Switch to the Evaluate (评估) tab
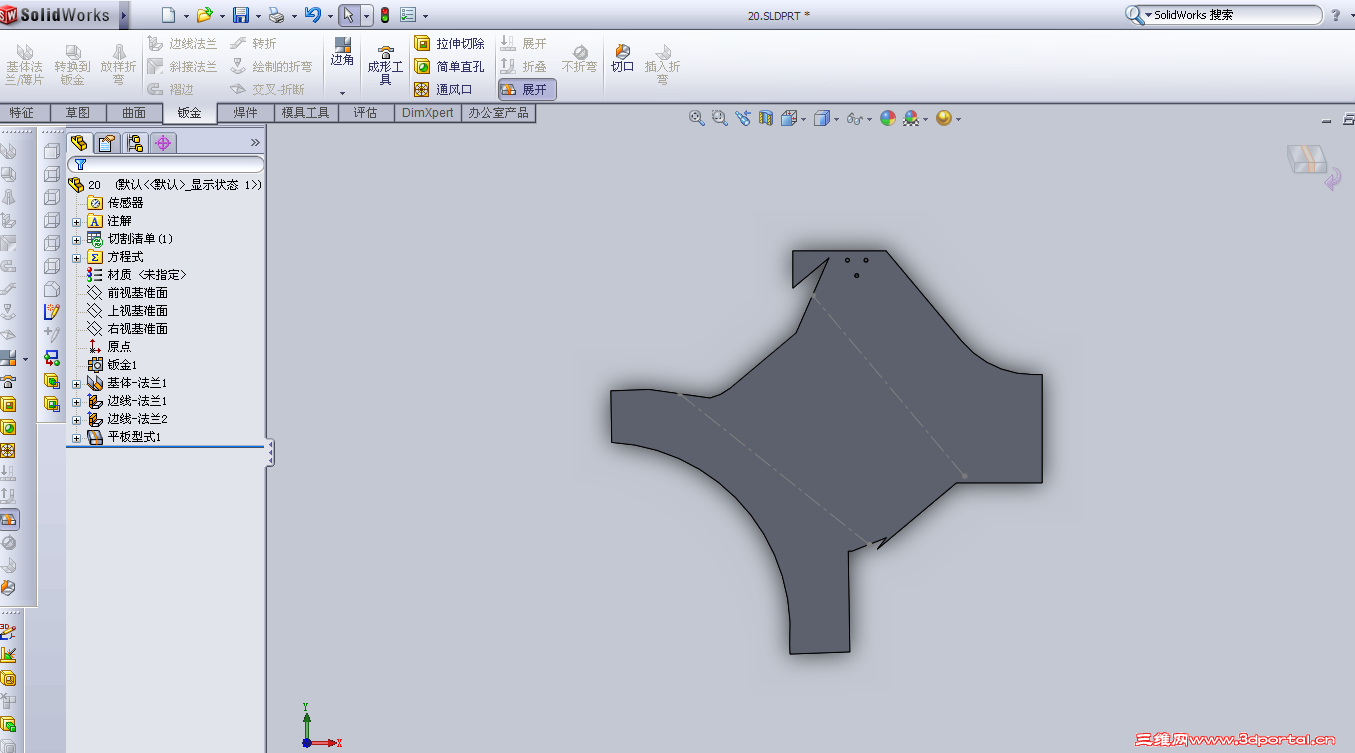 coord(365,113)
